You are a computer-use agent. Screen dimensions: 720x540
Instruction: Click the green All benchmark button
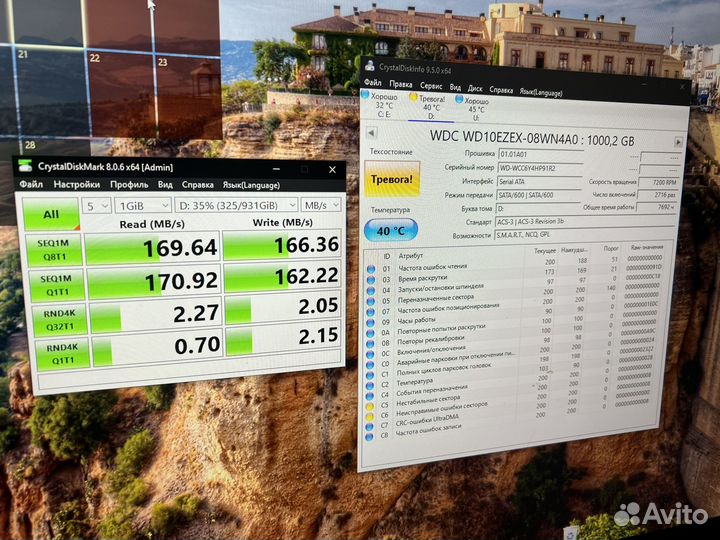coord(50,213)
